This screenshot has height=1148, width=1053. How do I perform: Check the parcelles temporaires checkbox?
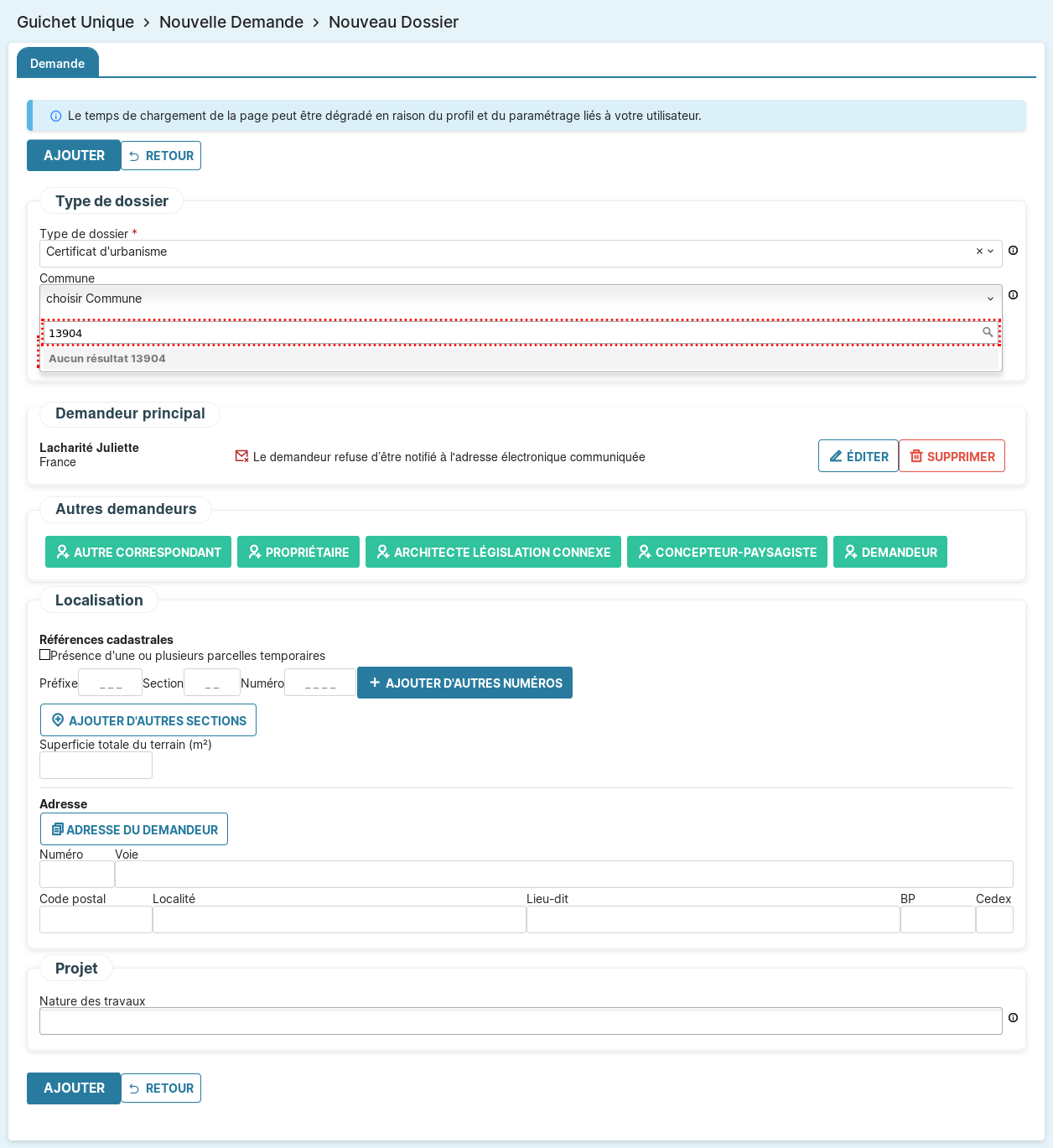point(45,655)
